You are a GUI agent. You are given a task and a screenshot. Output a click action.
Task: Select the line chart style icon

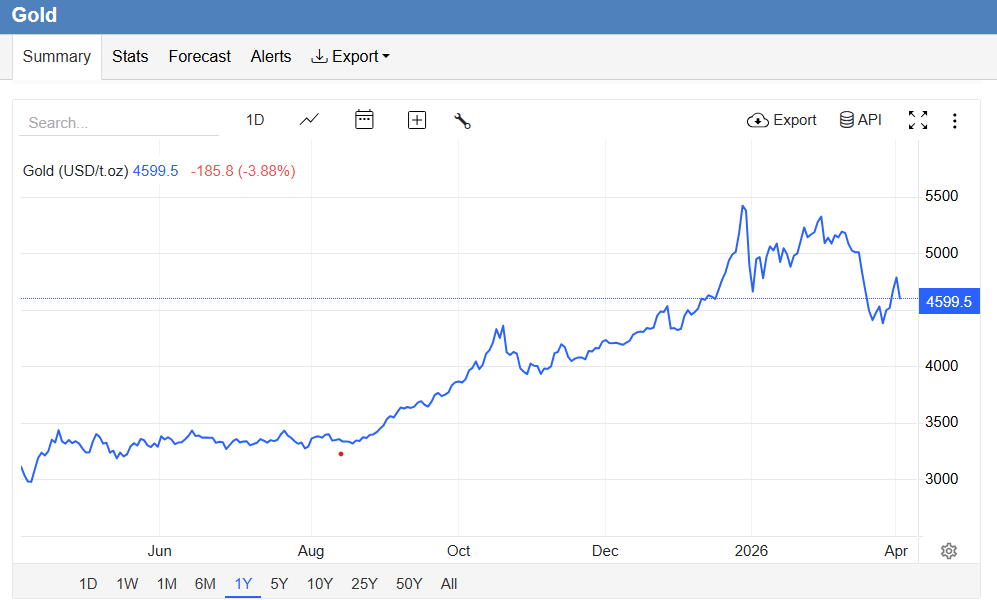click(x=308, y=119)
